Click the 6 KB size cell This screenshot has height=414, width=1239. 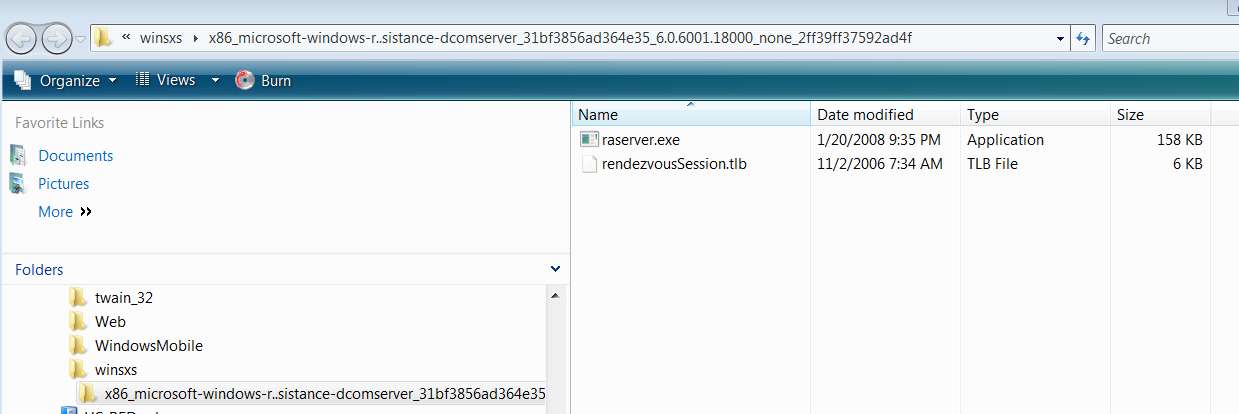pyautogui.click(x=1187, y=164)
